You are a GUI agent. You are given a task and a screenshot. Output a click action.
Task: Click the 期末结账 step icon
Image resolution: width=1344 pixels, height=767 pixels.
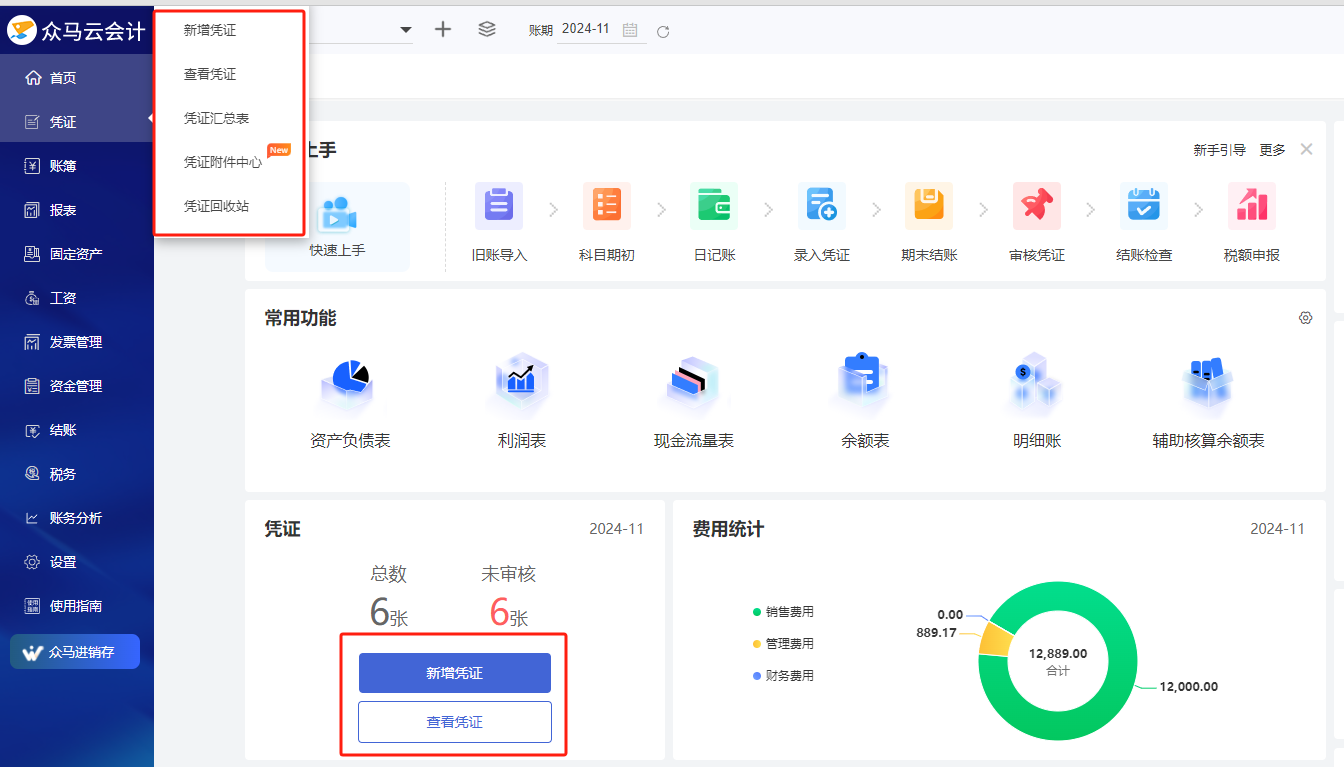coord(929,206)
